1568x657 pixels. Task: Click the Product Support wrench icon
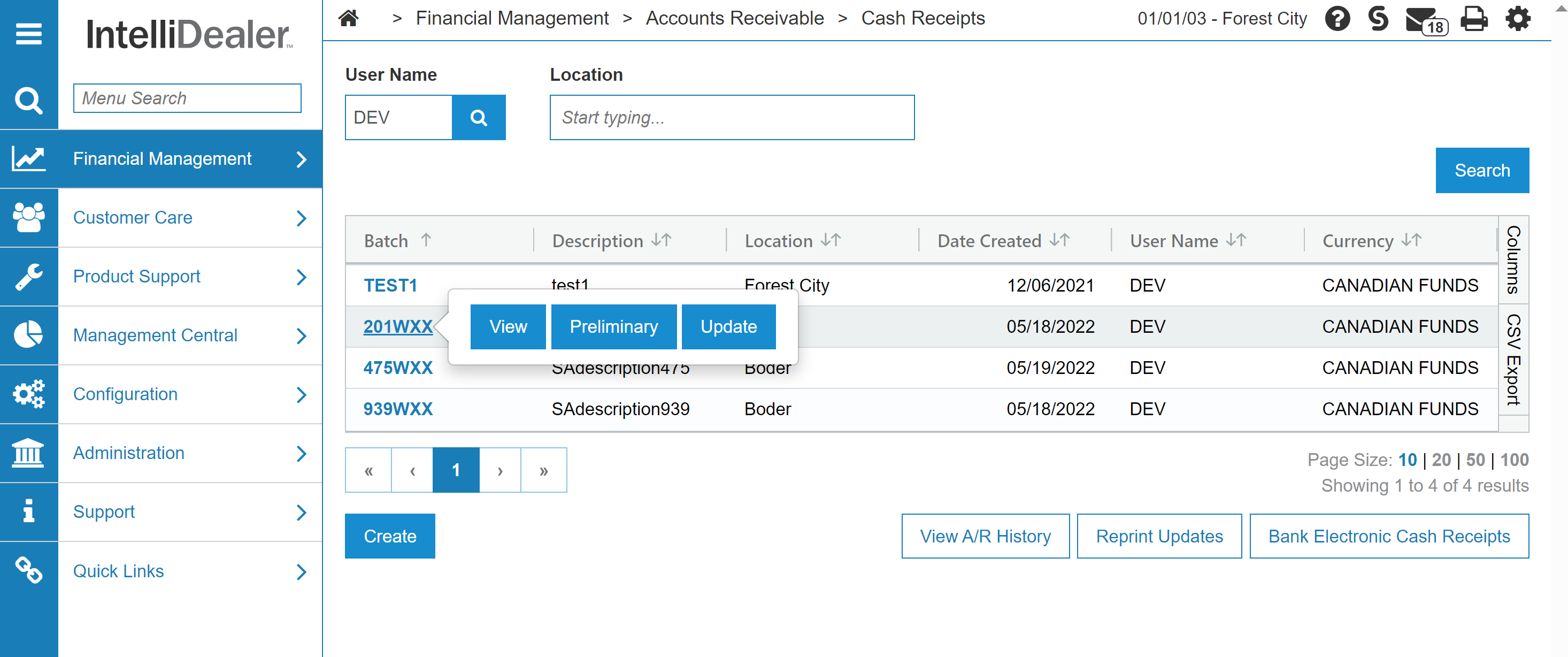tap(28, 277)
